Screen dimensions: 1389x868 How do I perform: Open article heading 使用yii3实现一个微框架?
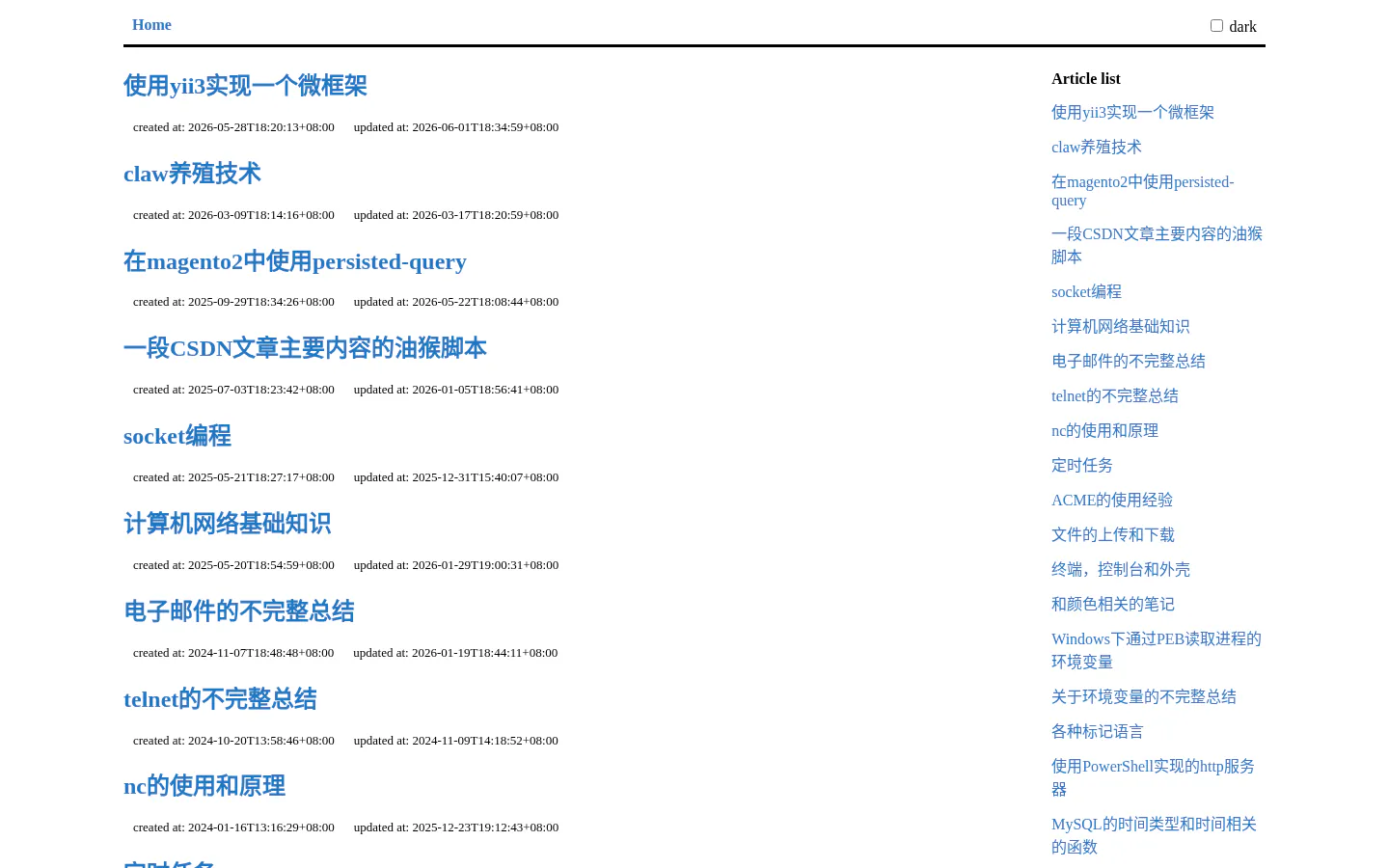click(x=245, y=86)
